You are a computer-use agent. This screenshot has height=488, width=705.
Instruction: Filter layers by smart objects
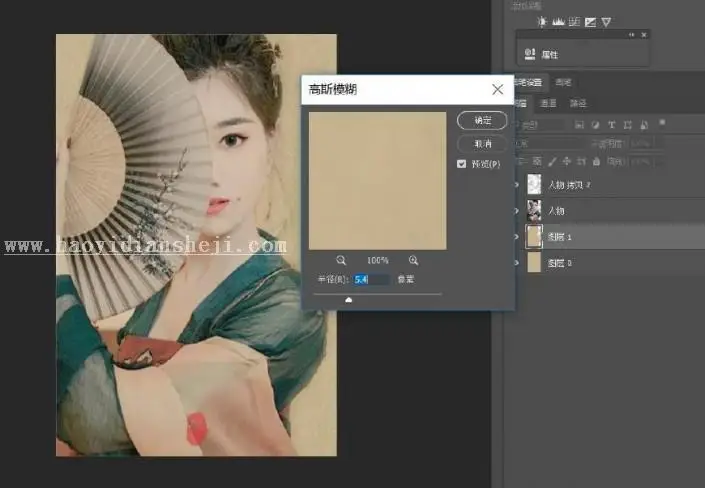644,125
